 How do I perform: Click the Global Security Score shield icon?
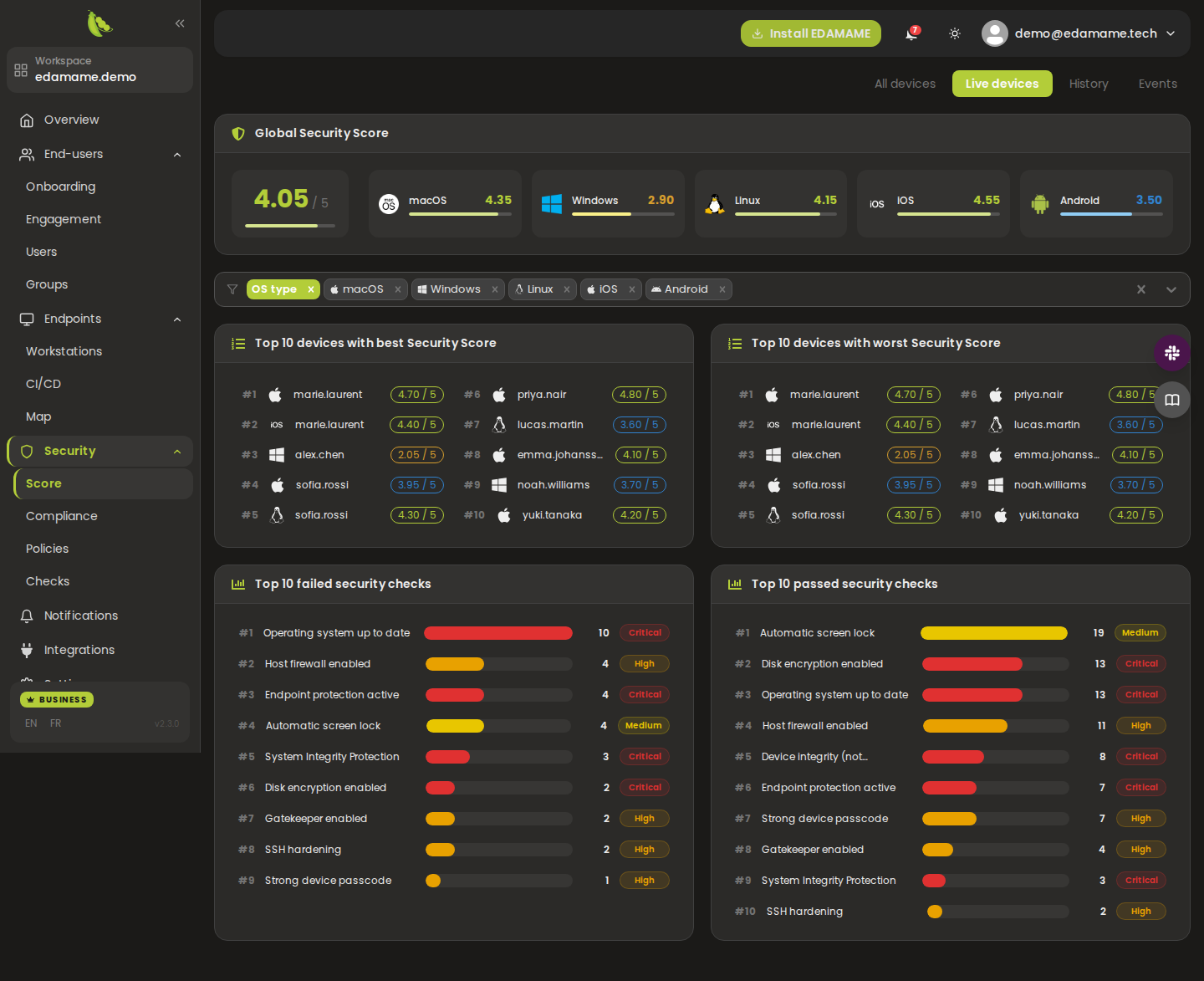point(238,134)
